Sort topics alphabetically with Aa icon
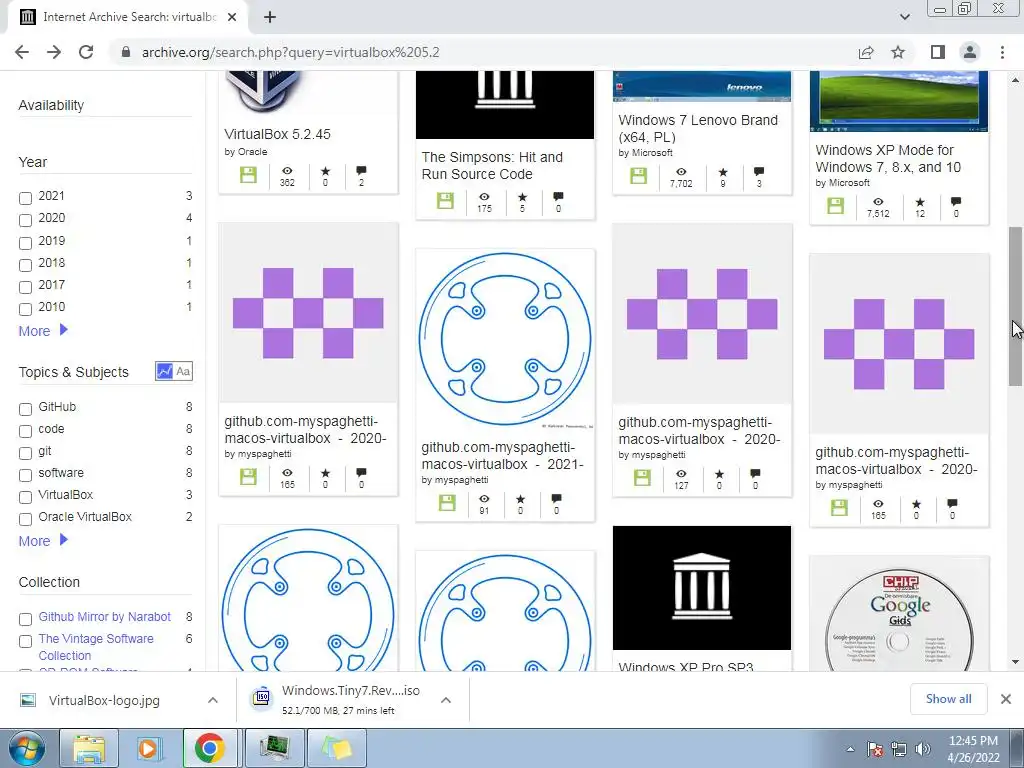 point(184,371)
